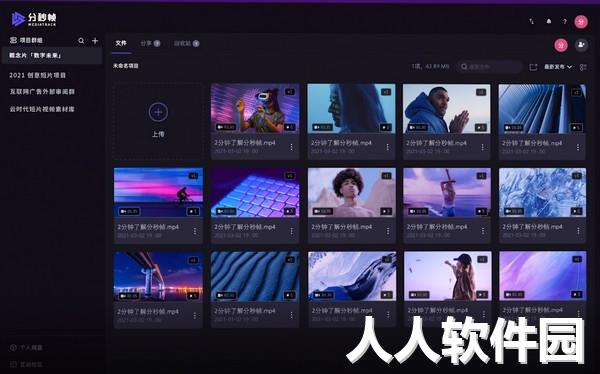Invite a member with add-person icon
The width and height of the screenshot is (600, 374).
pyautogui.click(x=581, y=45)
